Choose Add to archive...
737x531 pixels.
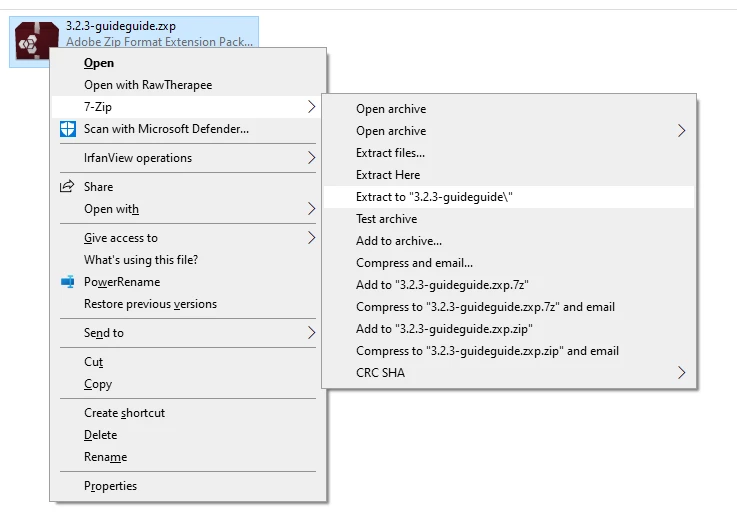(509, 241)
